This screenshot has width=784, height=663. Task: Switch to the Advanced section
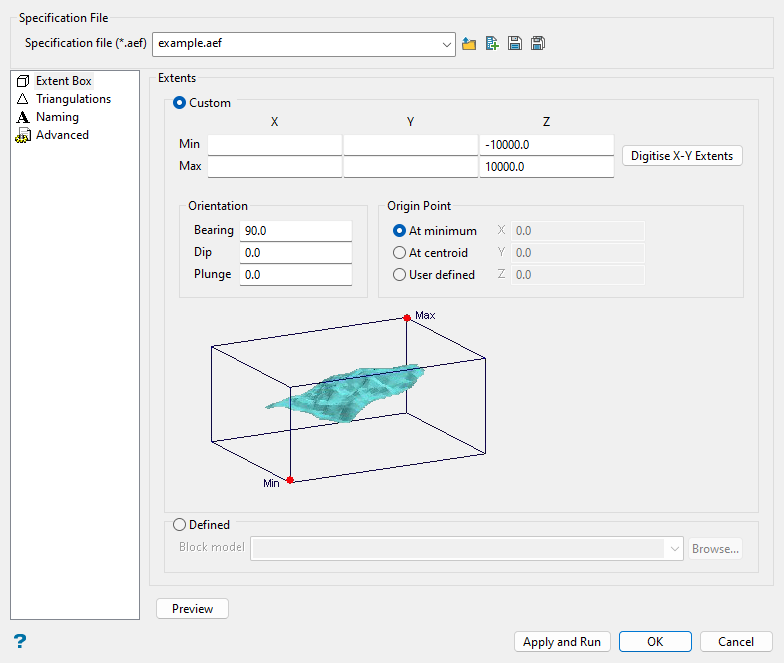tap(62, 135)
